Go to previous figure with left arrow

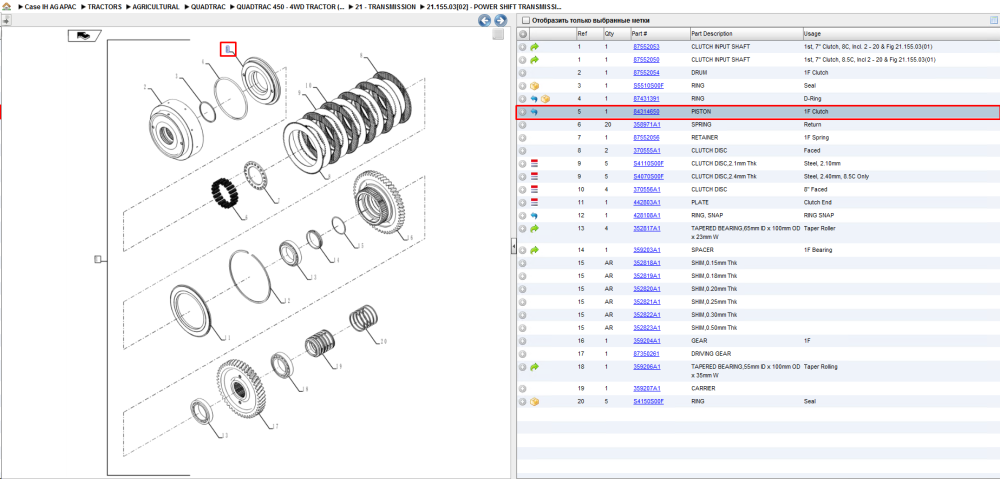pos(485,20)
